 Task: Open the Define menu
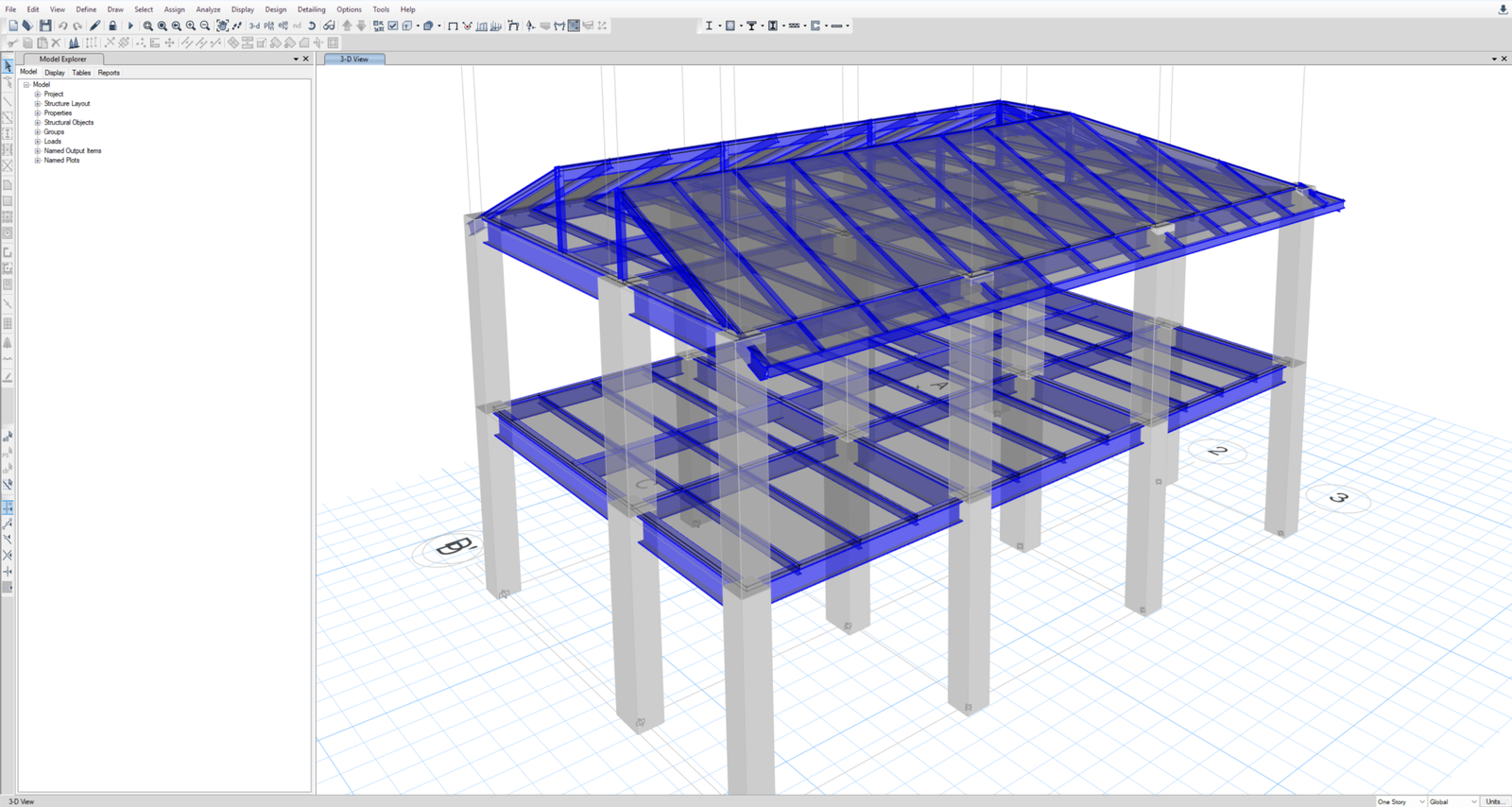(x=86, y=9)
